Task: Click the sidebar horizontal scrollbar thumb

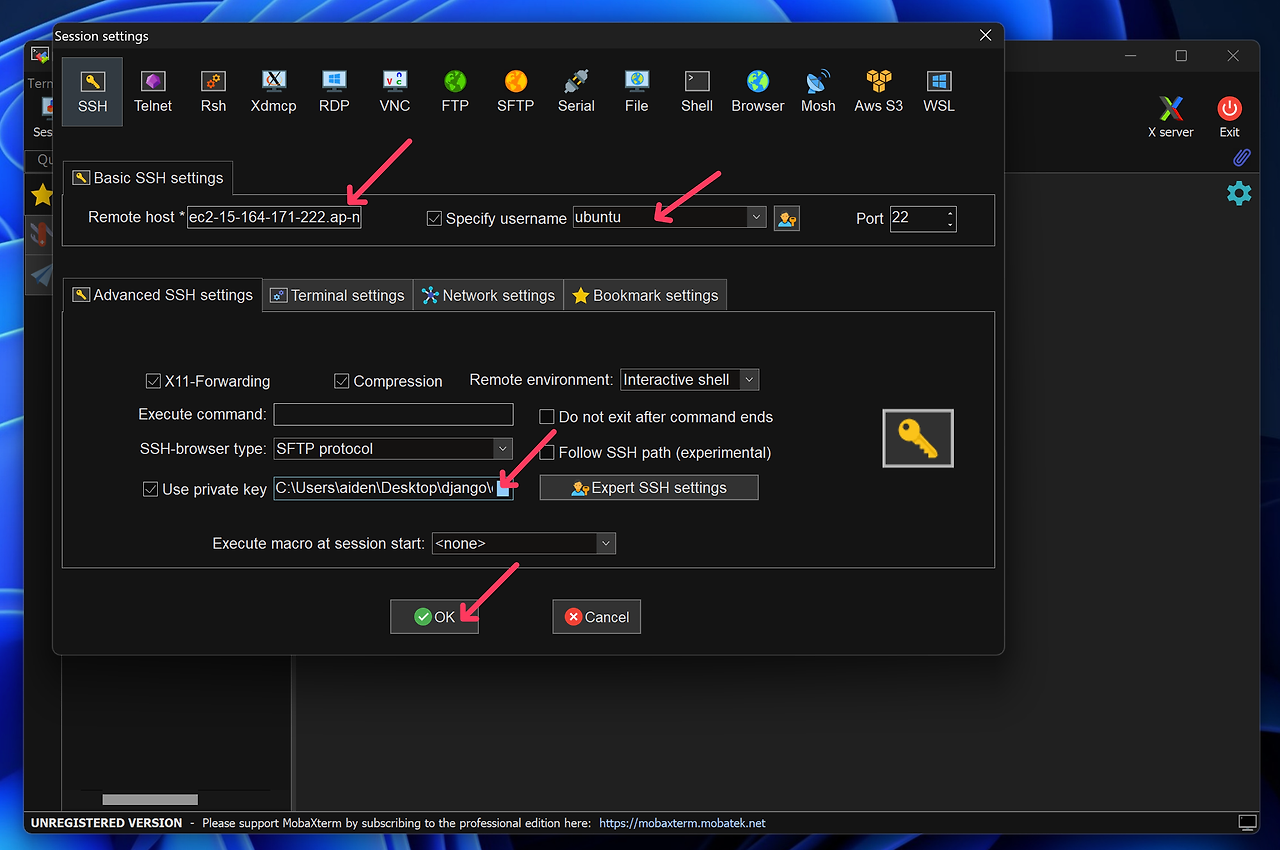Action: click(150, 800)
